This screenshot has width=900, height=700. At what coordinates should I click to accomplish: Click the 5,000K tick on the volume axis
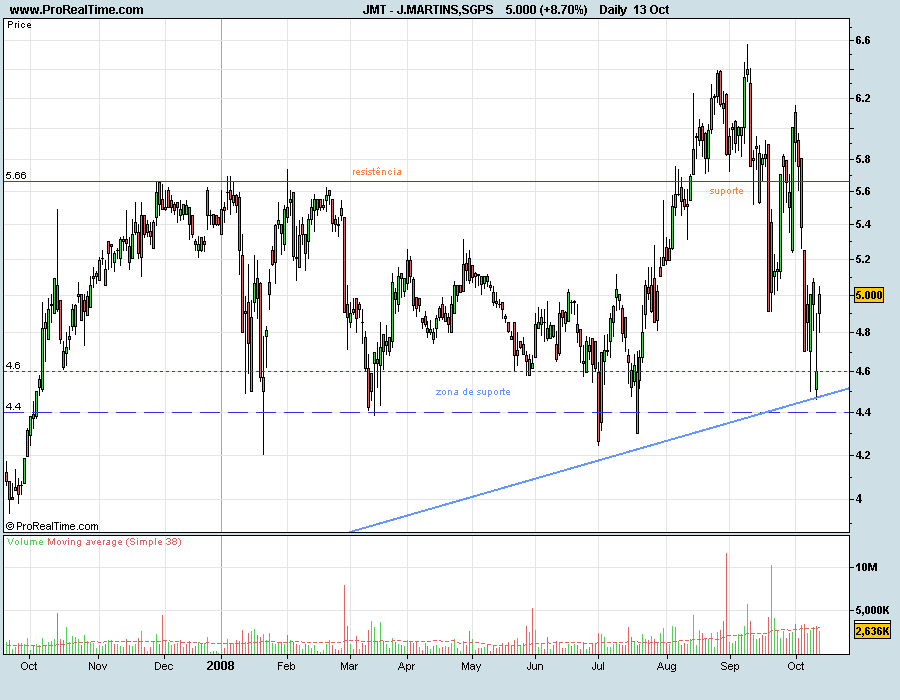[872, 610]
